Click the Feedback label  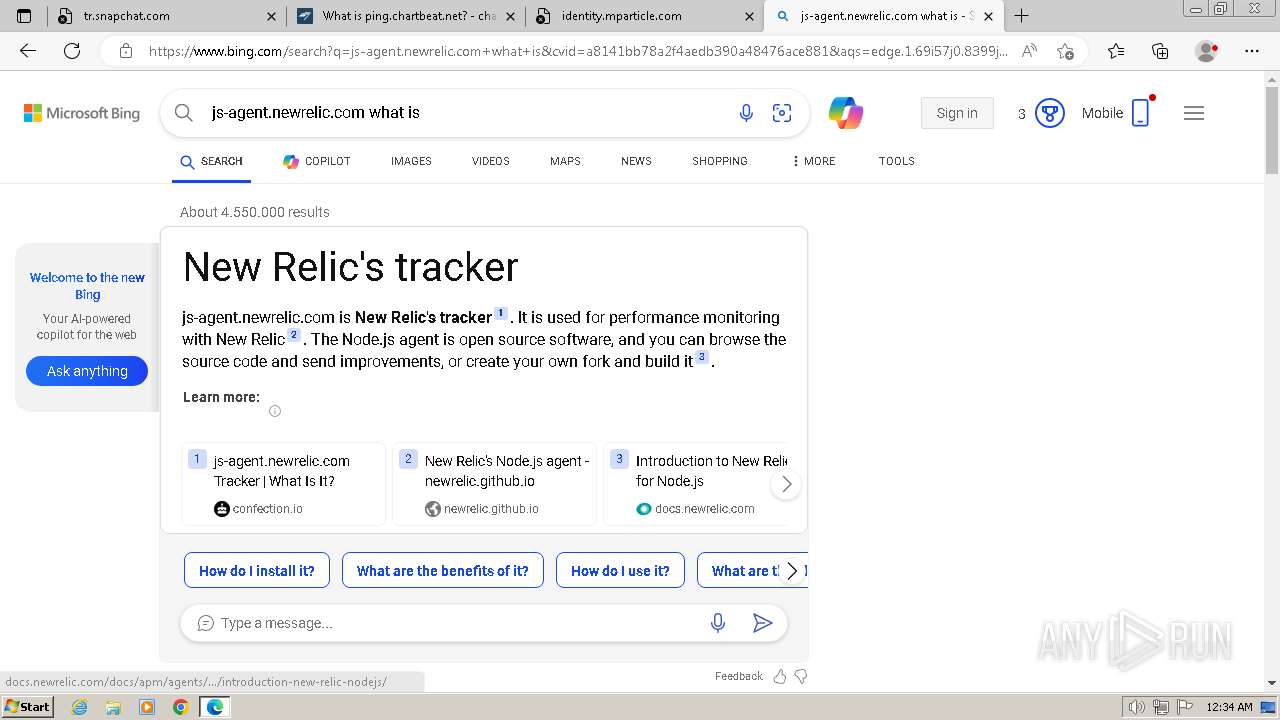point(739,676)
